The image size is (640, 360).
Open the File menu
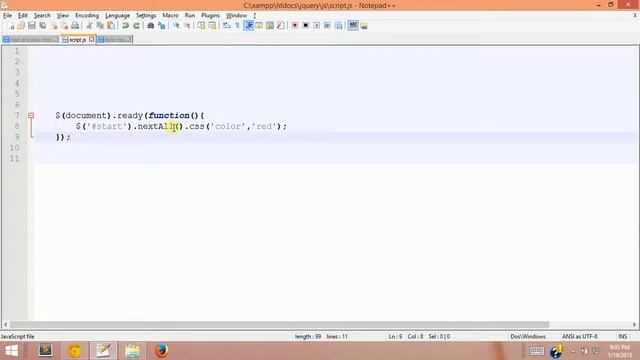pyautogui.click(x=7, y=16)
